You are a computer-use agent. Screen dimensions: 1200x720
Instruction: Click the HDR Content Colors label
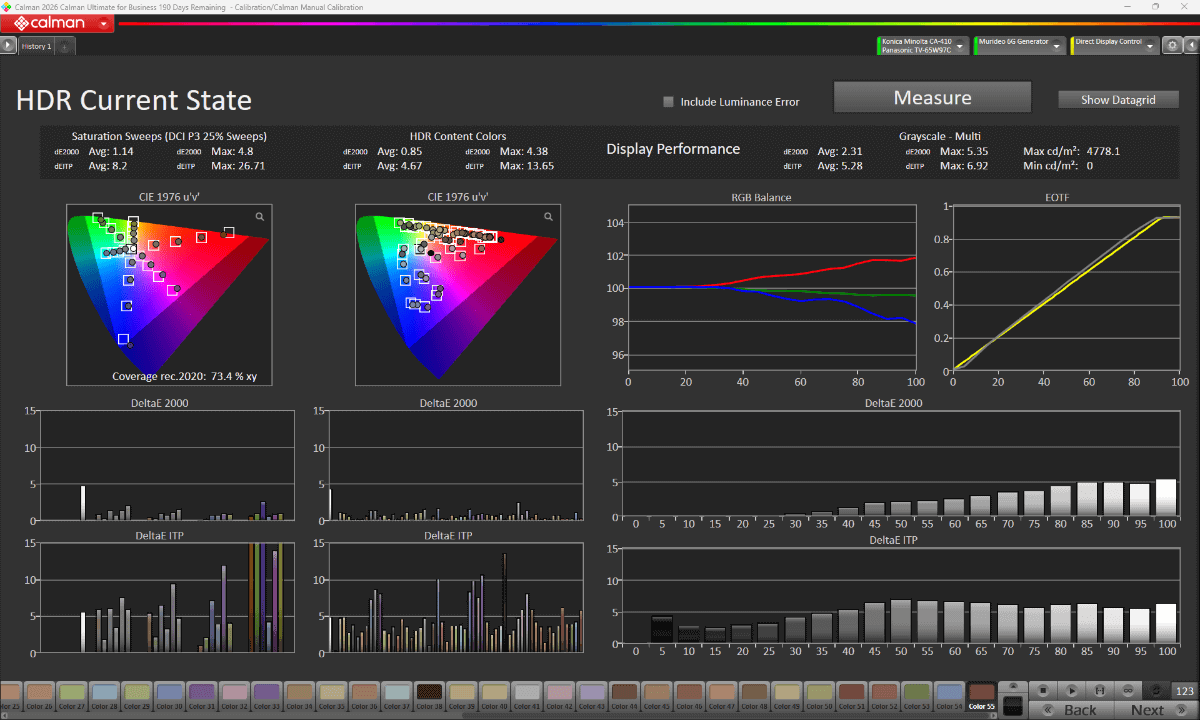(x=458, y=136)
